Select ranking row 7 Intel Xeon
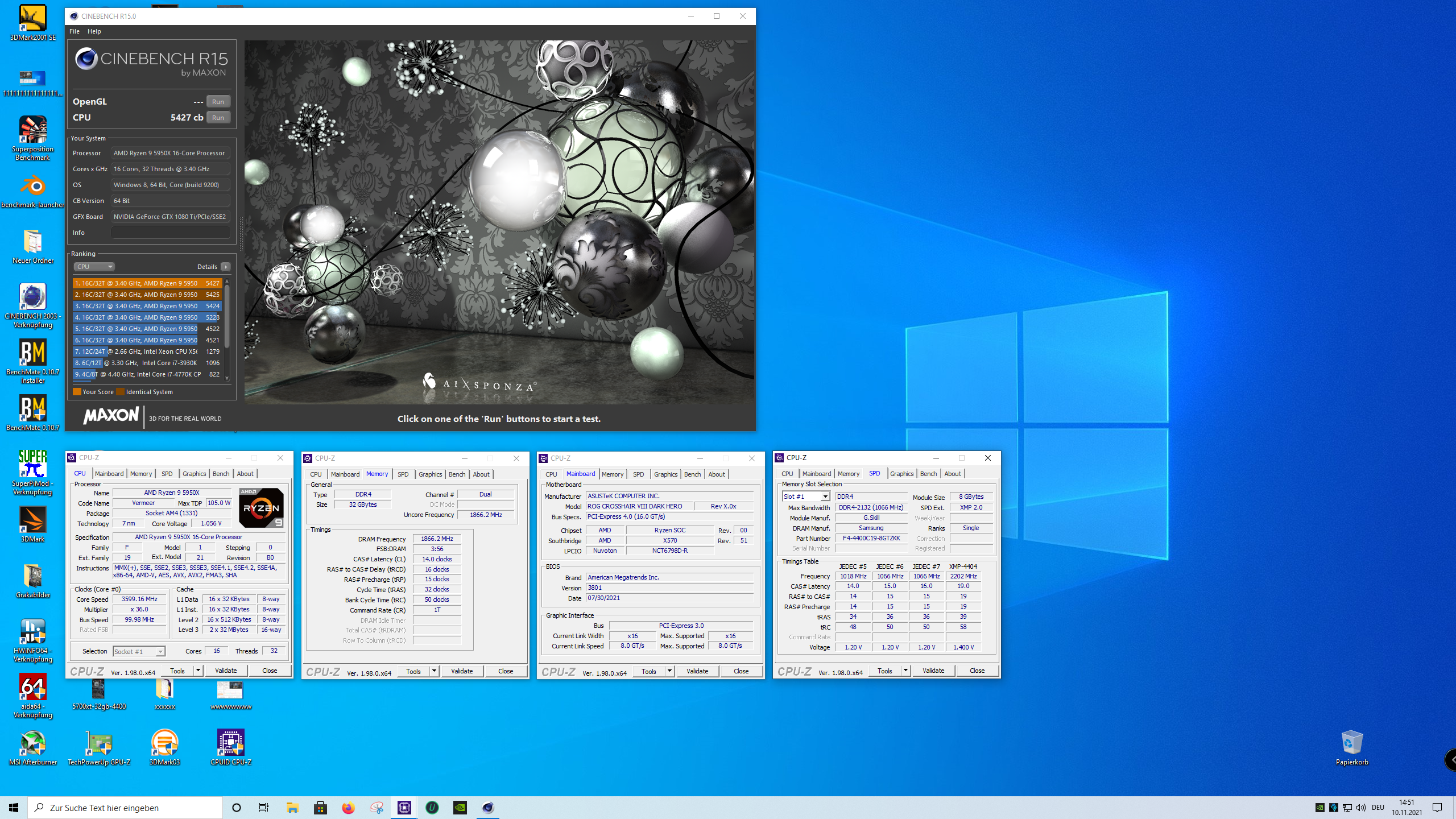The image size is (1456, 819). point(147,351)
